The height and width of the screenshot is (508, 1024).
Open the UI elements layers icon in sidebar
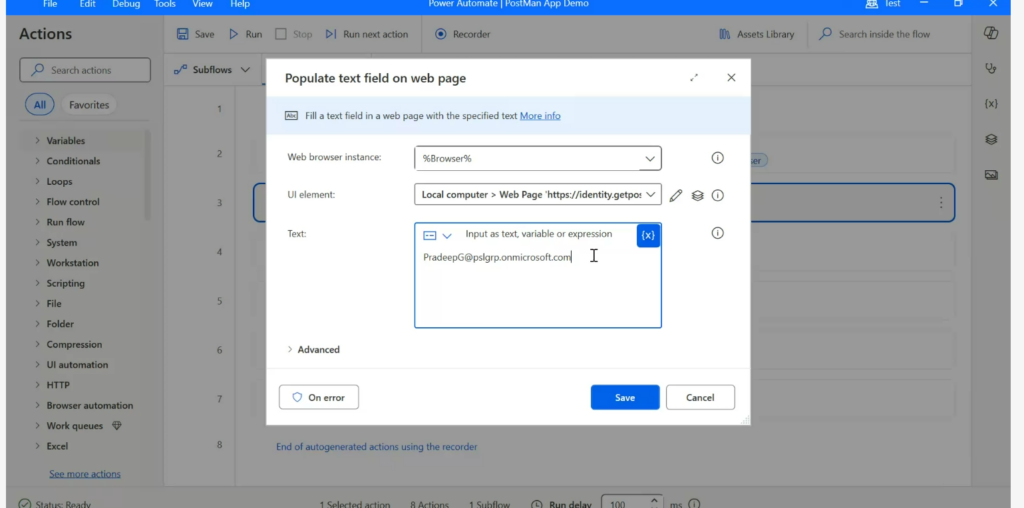tap(991, 139)
